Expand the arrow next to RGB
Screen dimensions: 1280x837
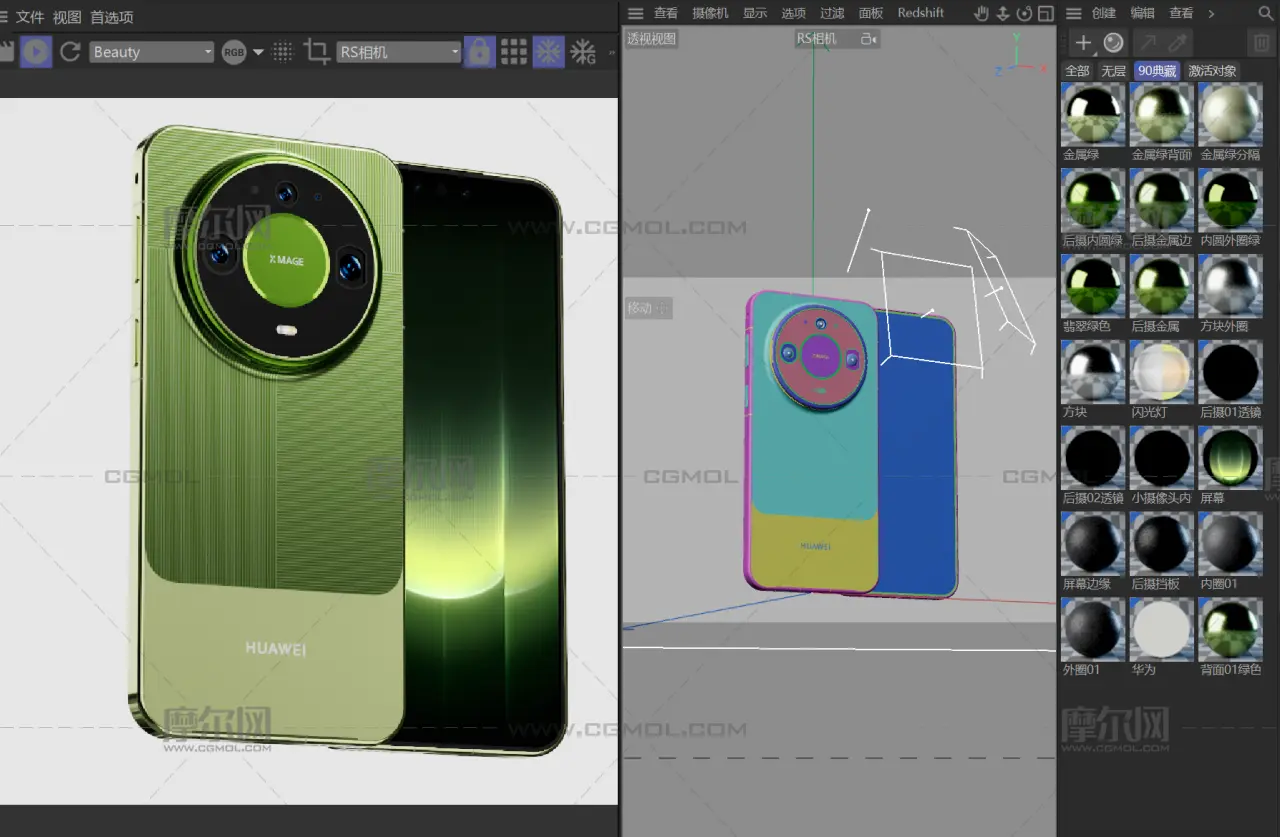tap(258, 52)
